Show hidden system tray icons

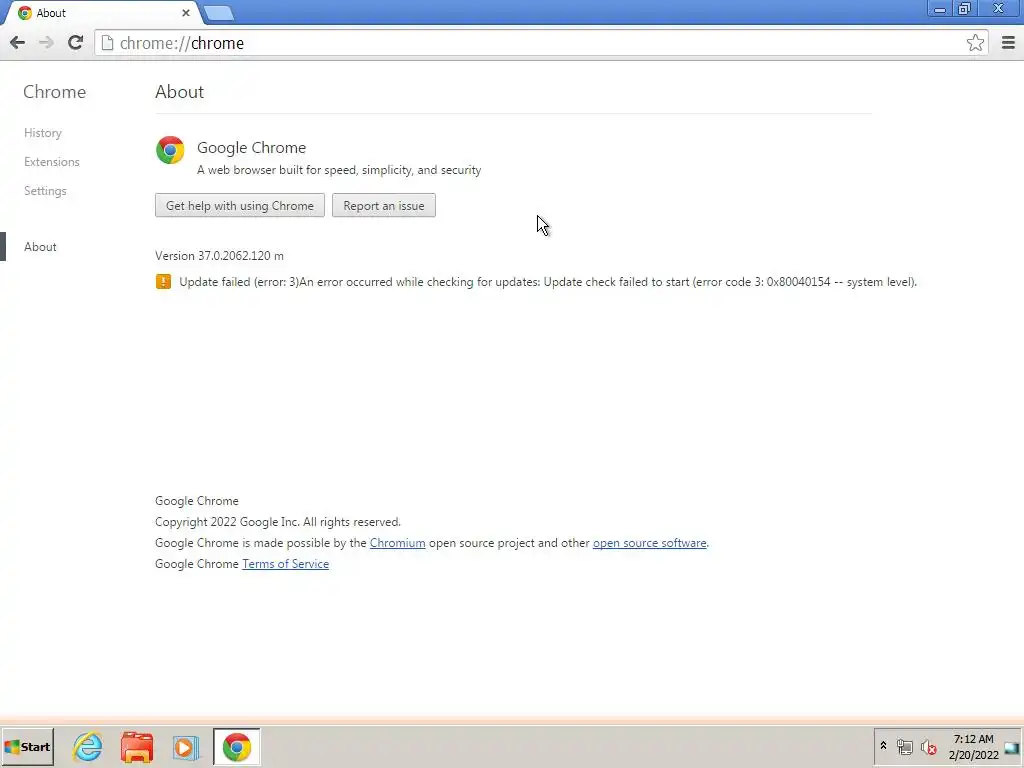[x=883, y=746]
